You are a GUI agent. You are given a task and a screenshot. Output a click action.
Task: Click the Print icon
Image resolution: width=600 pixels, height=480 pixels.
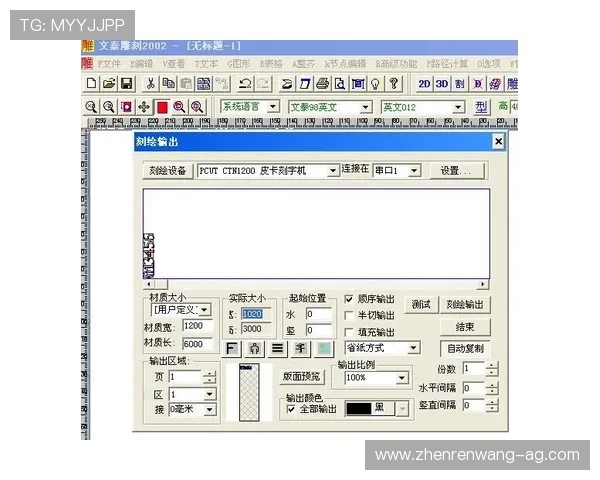(322, 84)
